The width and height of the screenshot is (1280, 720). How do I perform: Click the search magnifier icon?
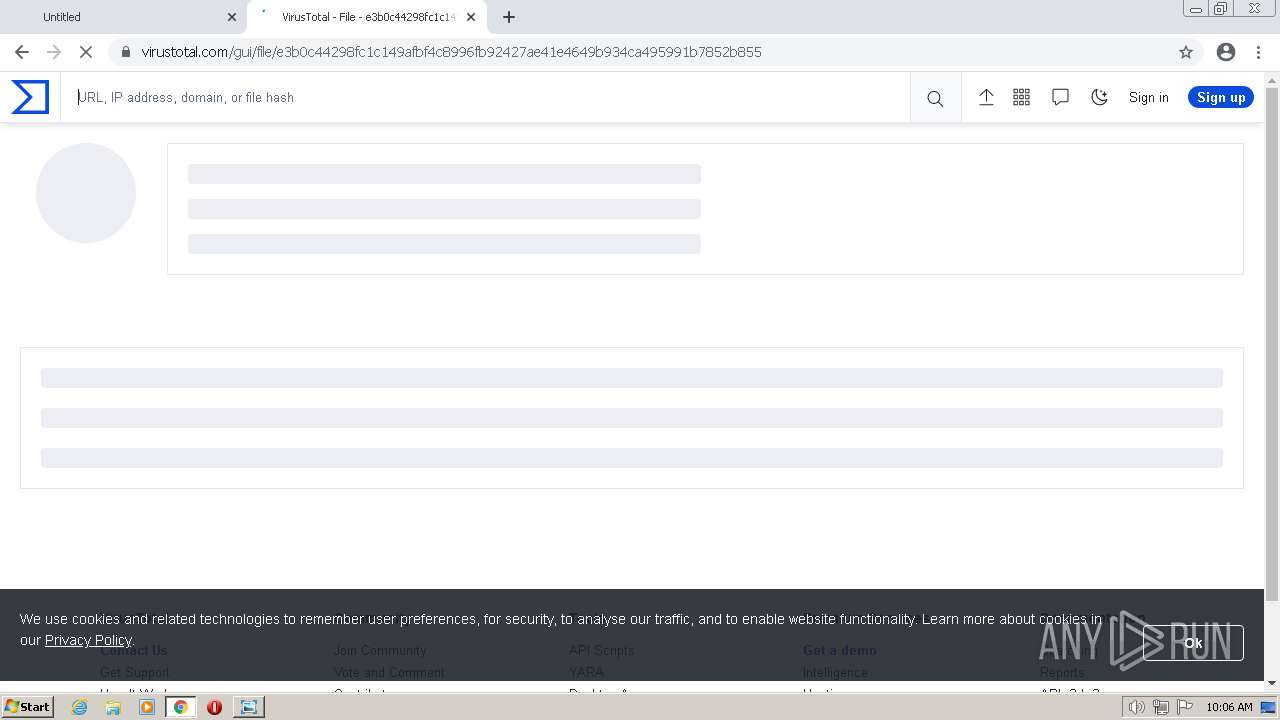[x=935, y=98]
